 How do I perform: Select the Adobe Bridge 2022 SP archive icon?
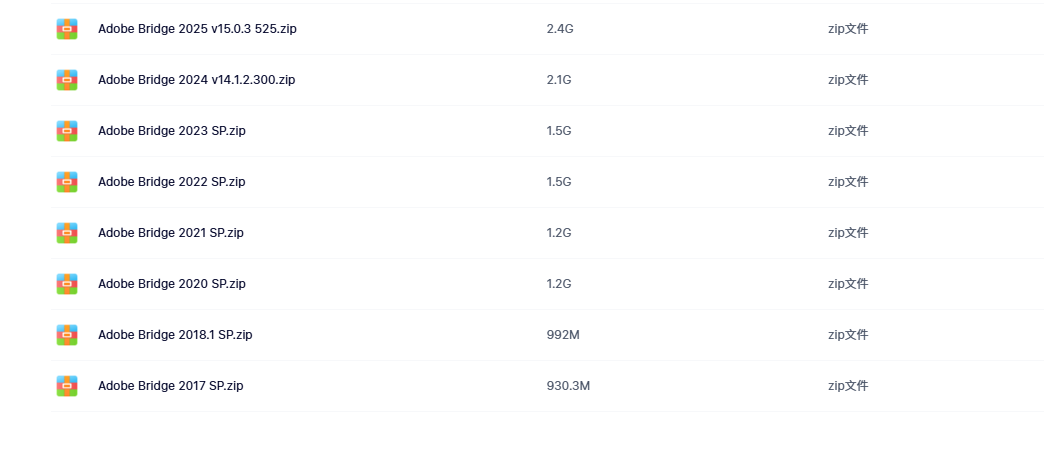tap(67, 182)
